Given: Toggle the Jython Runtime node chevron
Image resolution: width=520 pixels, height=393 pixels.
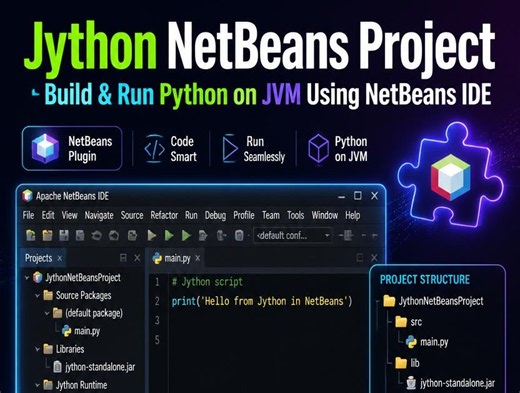Looking at the screenshot, I should [x=38, y=385].
